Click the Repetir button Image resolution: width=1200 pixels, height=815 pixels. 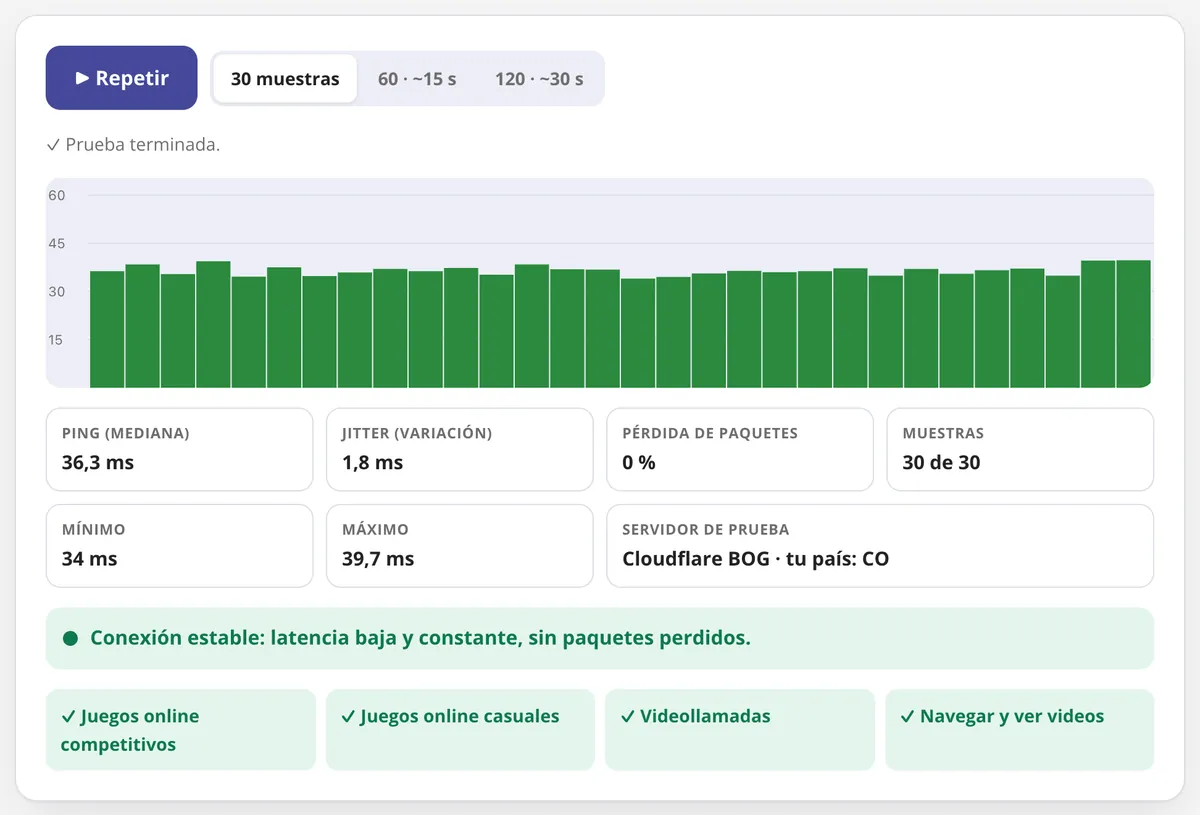pos(121,78)
